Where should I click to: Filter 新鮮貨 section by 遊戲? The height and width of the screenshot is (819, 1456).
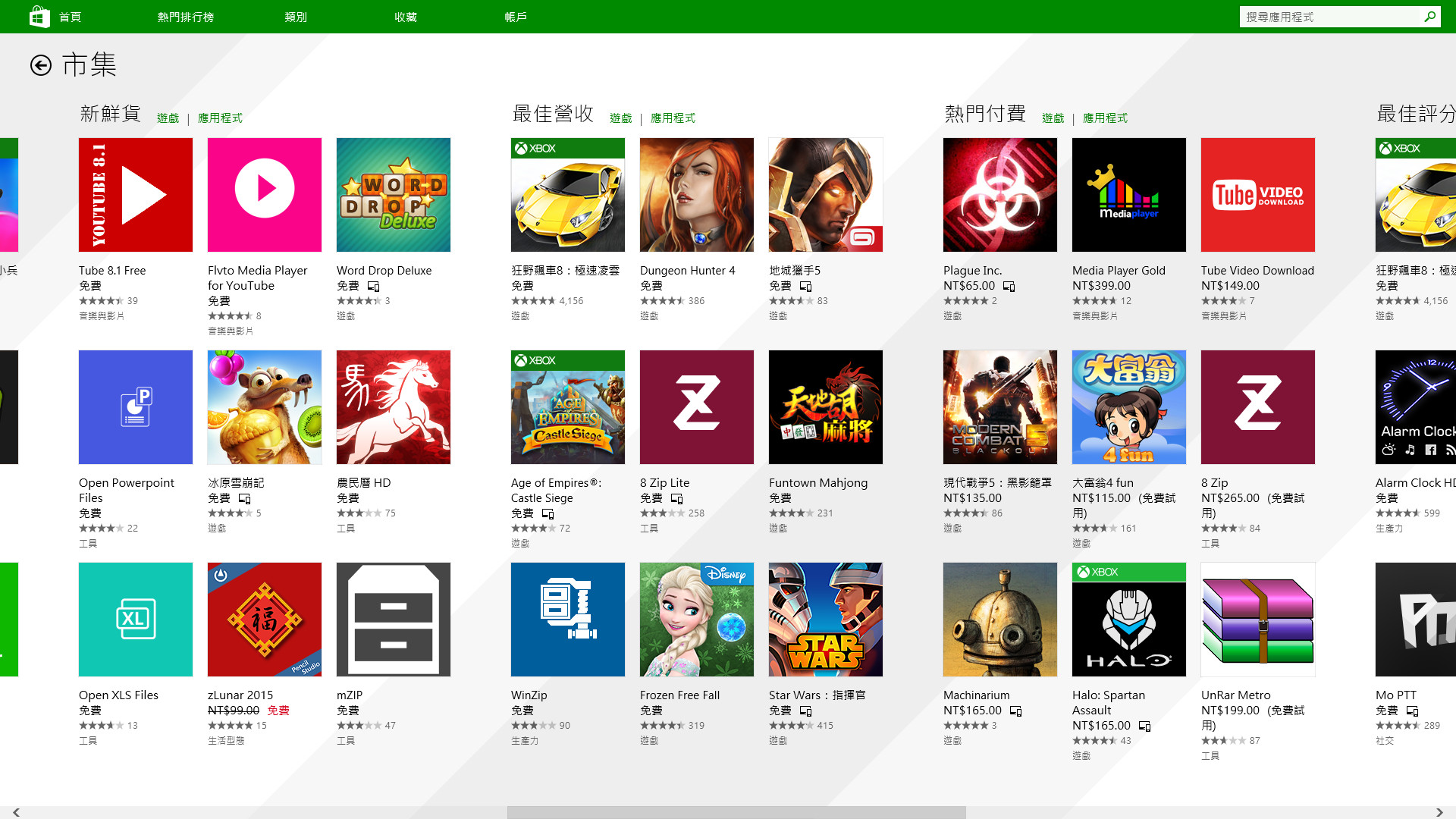[x=168, y=118]
